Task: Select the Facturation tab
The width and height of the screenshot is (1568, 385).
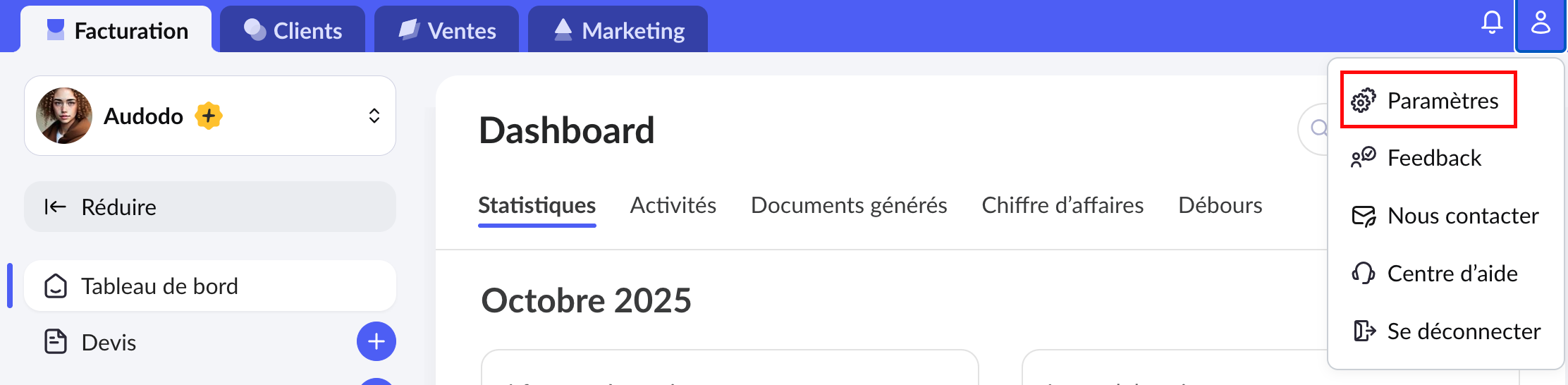Action: coord(117,30)
